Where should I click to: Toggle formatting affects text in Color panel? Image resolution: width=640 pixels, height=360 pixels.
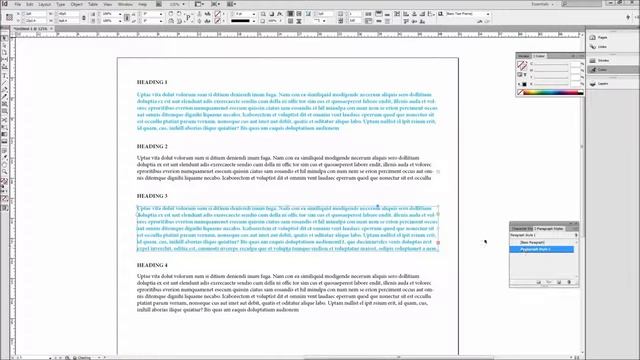pos(524,75)
